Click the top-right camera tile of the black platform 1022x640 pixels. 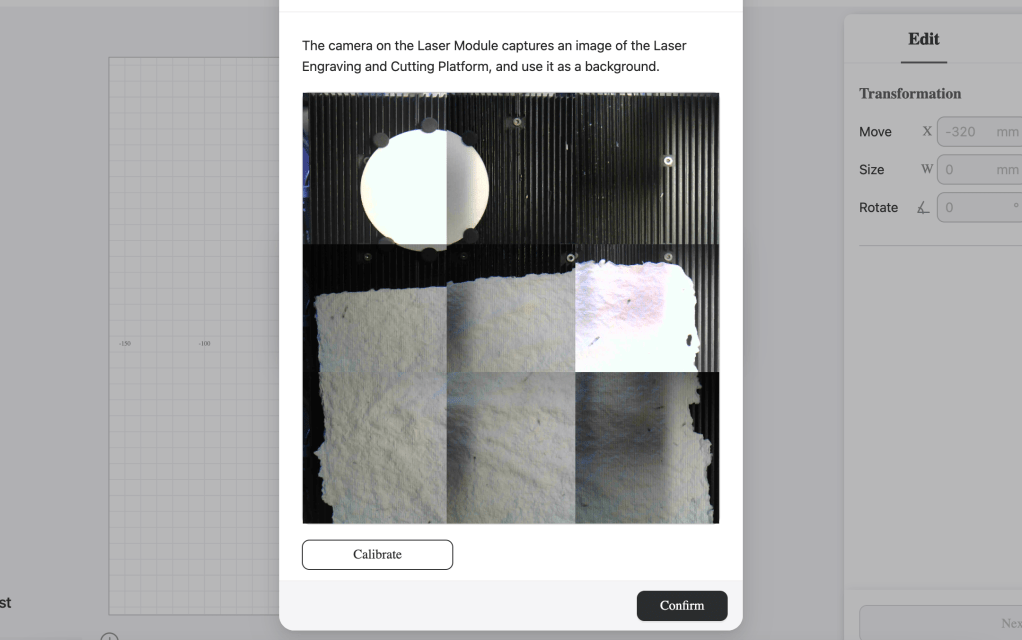647,168
